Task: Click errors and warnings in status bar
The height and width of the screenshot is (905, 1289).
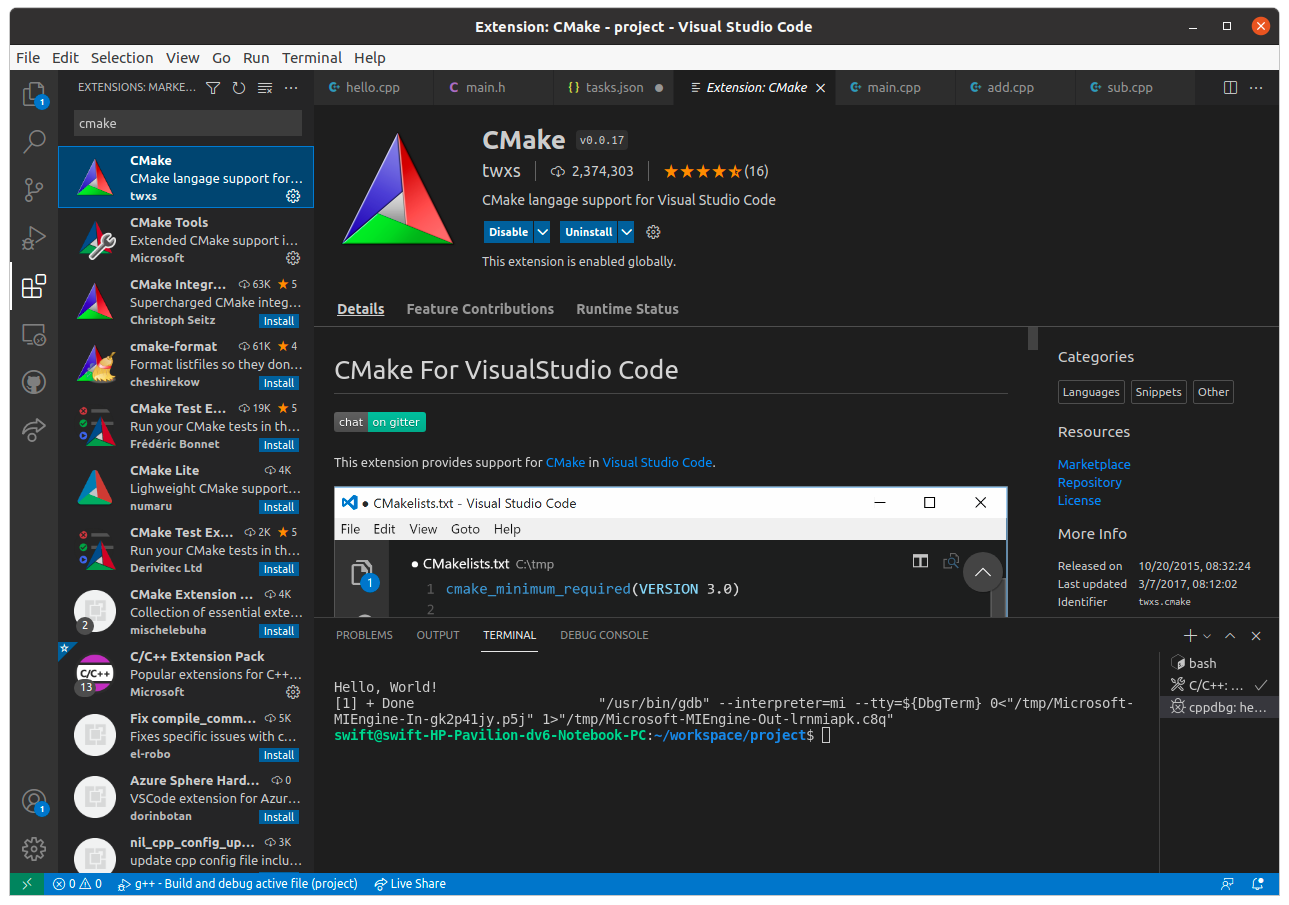Action: click(x=78, y=884)
